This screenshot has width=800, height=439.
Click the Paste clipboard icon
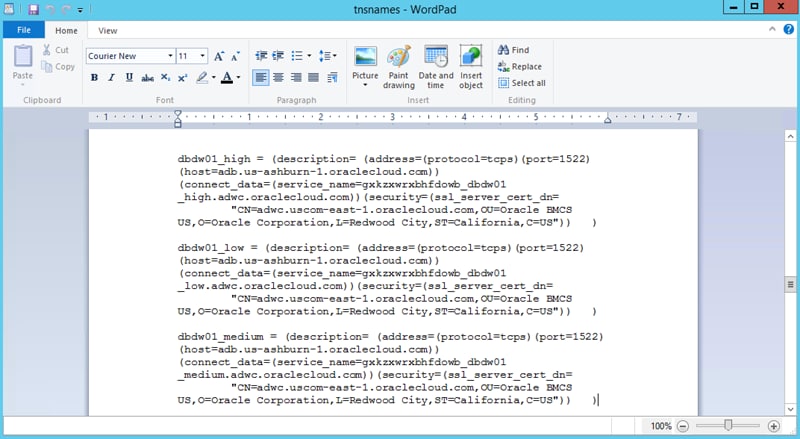[23, 56]
